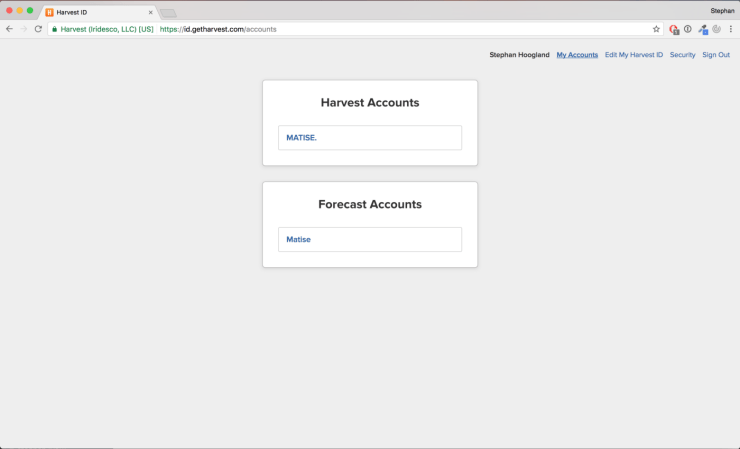Click Sign Out
This screenshot has width=740, height=449.
point(716,55)
